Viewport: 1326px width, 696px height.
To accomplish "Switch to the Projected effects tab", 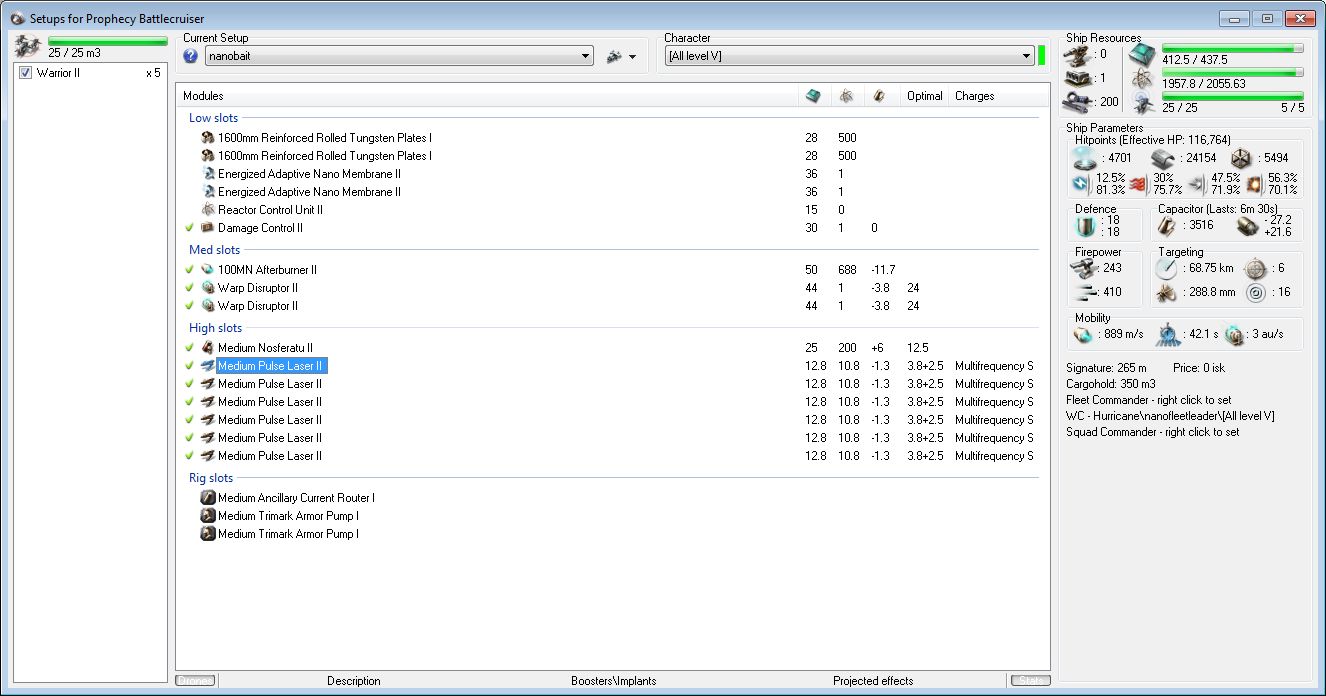I will tap(873, 681).
